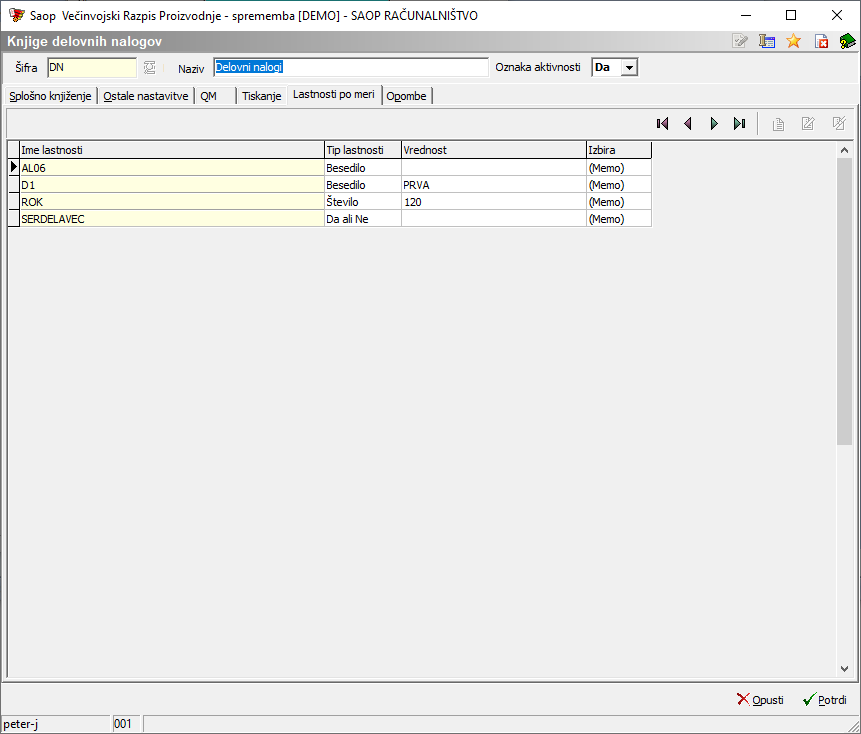Open the Oznaka aktivnosti dropdown
Screen dimensions: 861x734
(x=629, y=68)
